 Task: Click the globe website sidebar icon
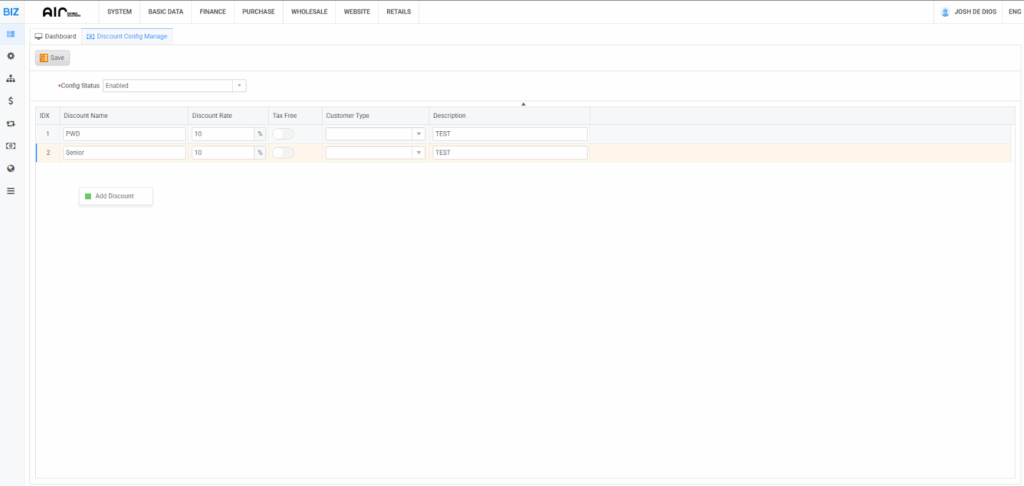(x=10, y=168)
